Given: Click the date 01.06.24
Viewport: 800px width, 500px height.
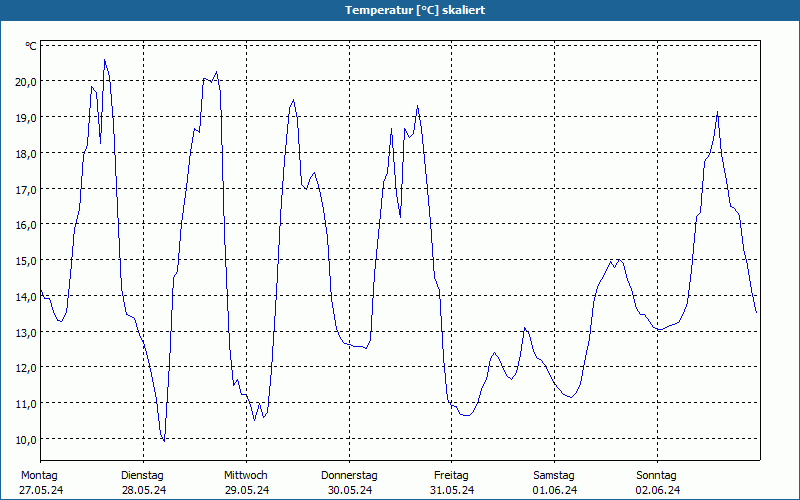Looking at the screenshot, I should coord(555,490).
